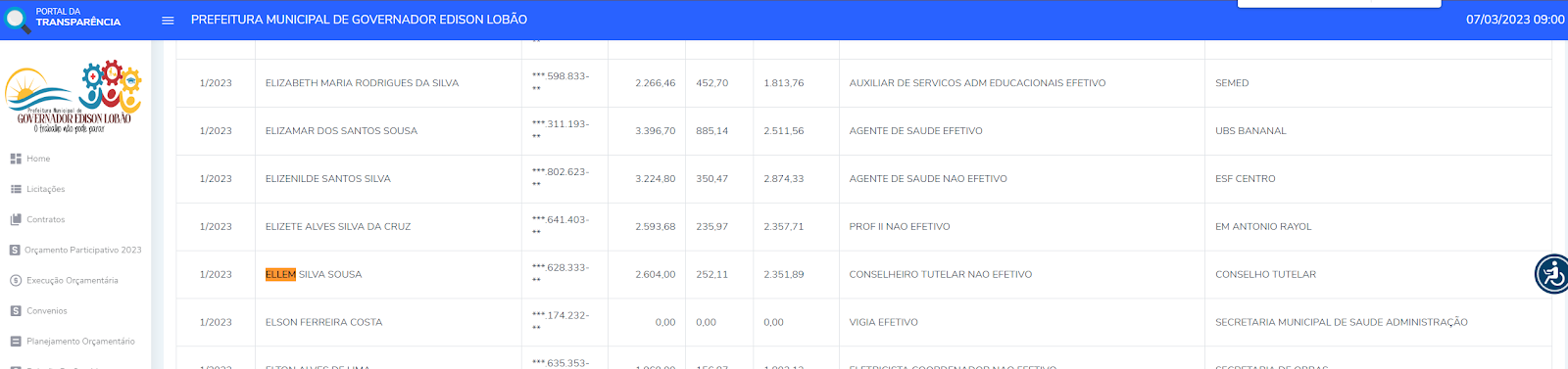
Task: Click role Agente de Saude Nao Efetivo
Action: point(928,179)
